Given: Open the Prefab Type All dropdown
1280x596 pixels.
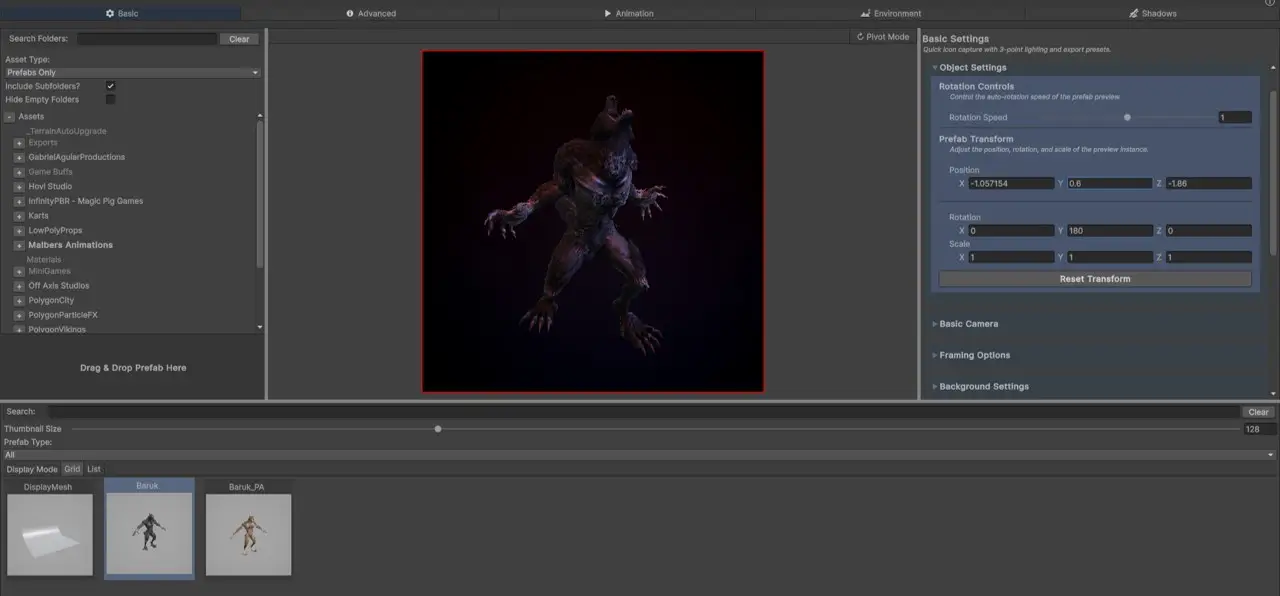Looking at the screenshot, I should coord(639,455).
